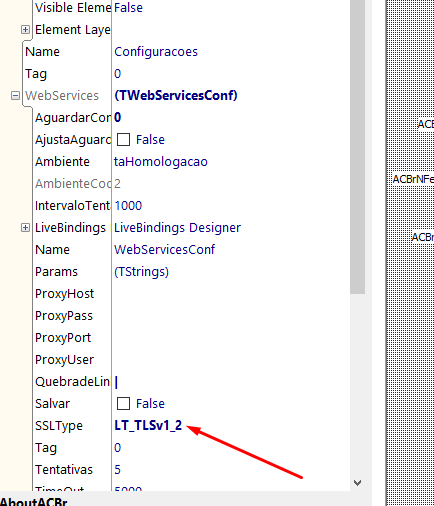Open the Params TStrings editor value
The width and height of the screenshot is (434, 506).
[x=141, y=272]
